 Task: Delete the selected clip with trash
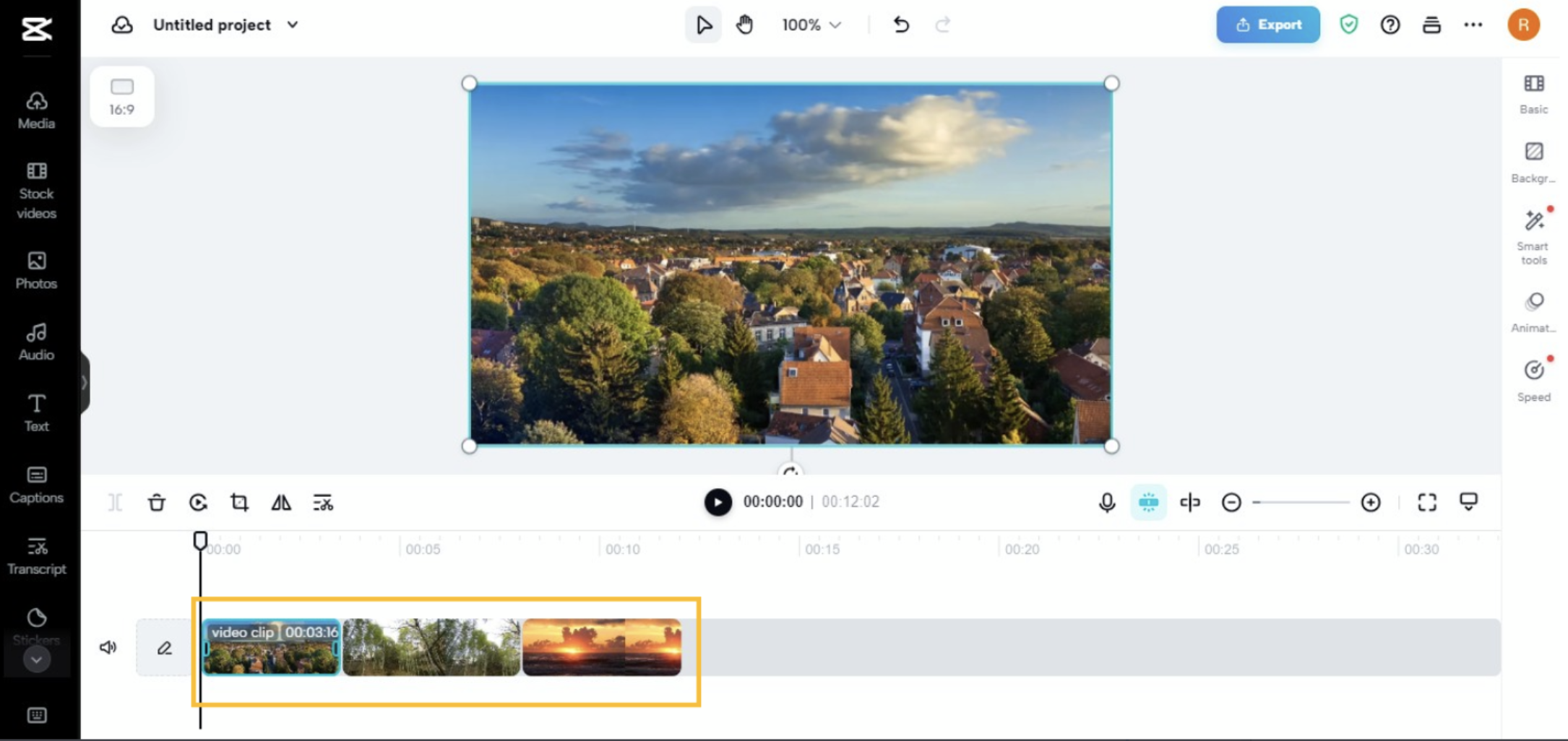(x=157, y=503)
